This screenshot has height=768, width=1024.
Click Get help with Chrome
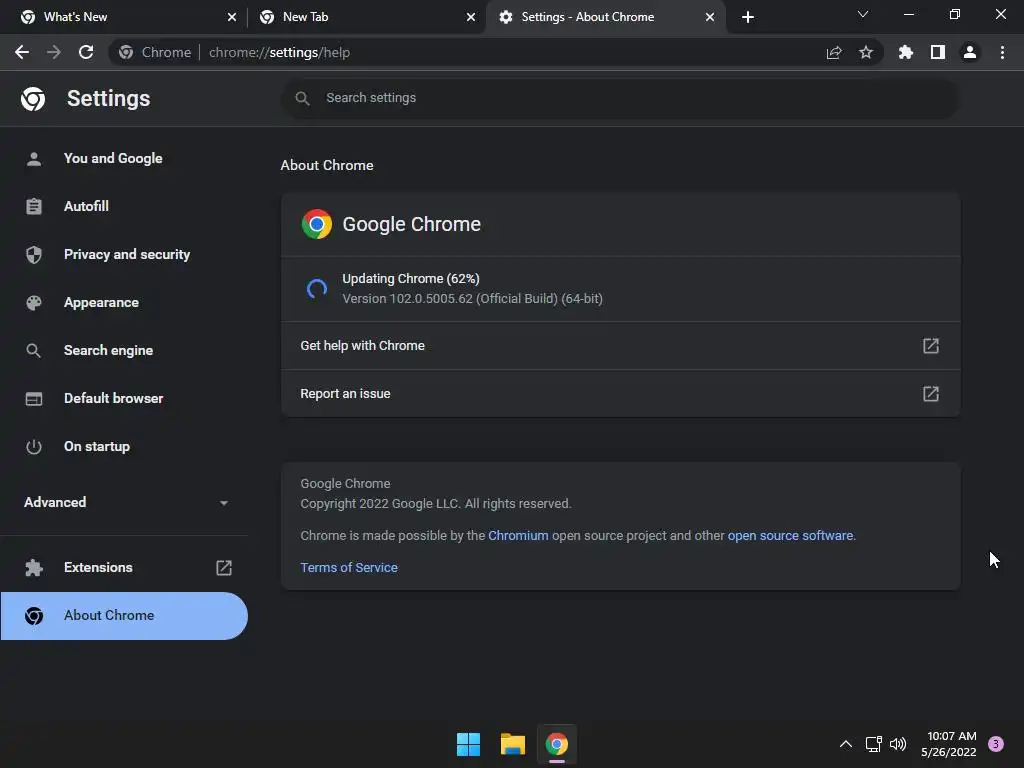coord(620,345)
